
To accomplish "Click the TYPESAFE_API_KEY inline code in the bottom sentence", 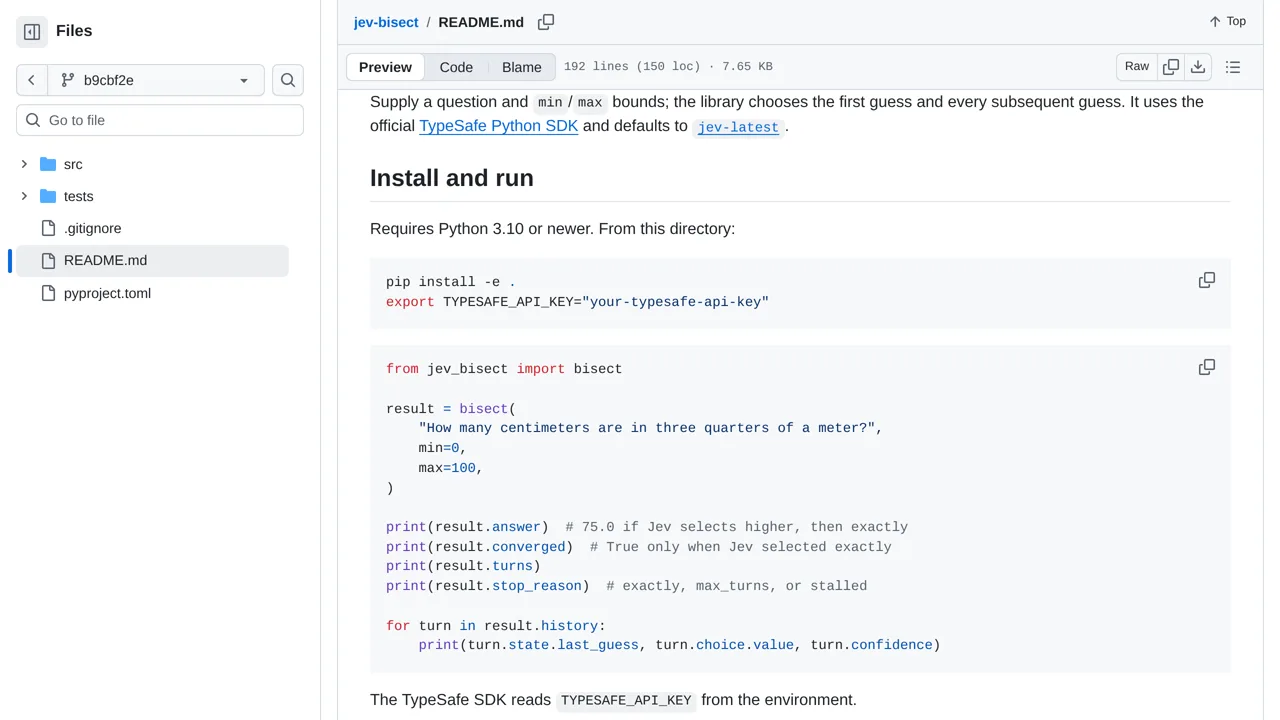I will click(x=626, y=701).
